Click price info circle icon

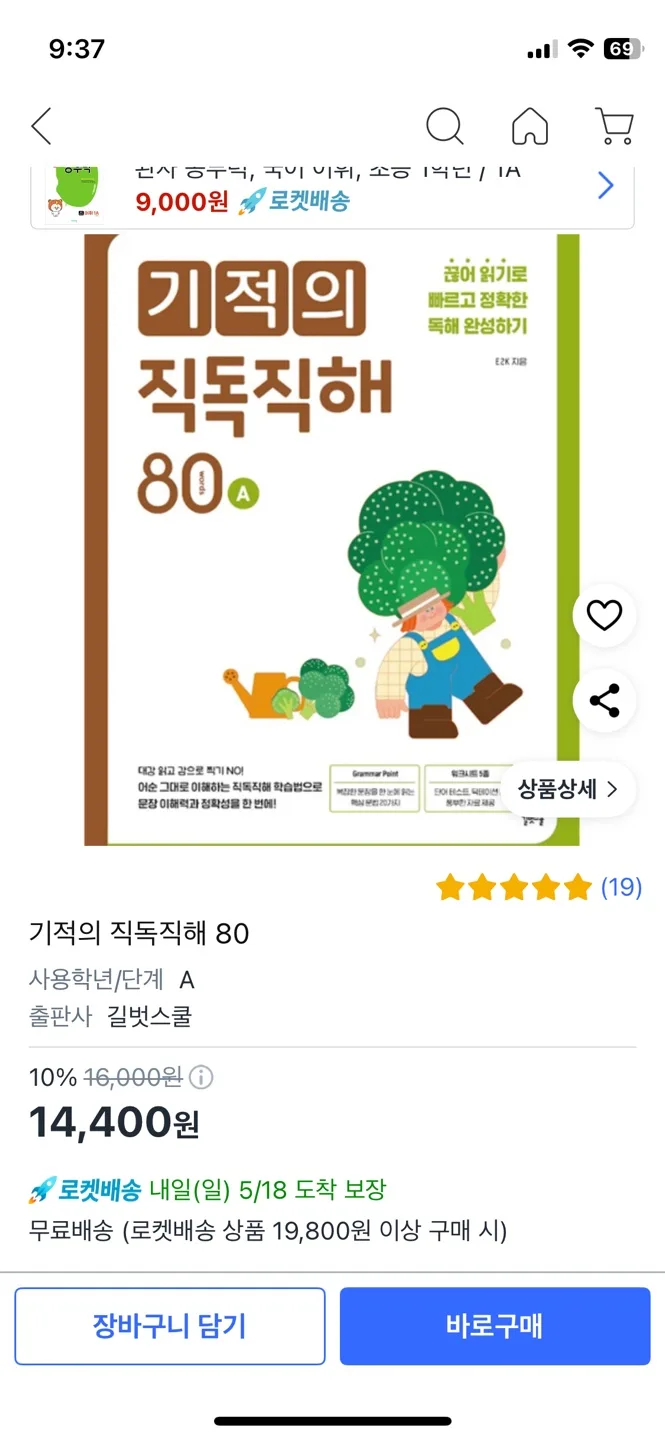pyautogui.click(x=201, y=1077)
